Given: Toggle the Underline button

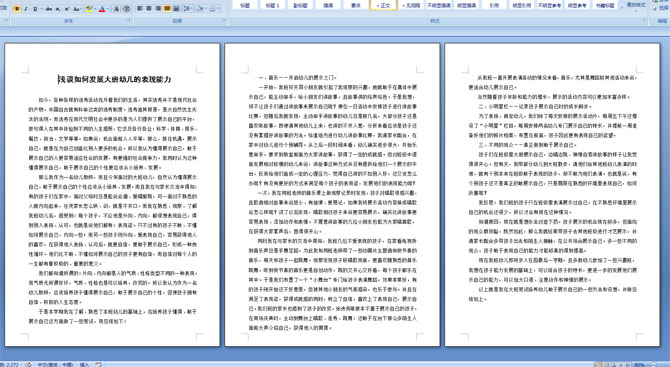Looking at the screenshot, I should [35, 9].
